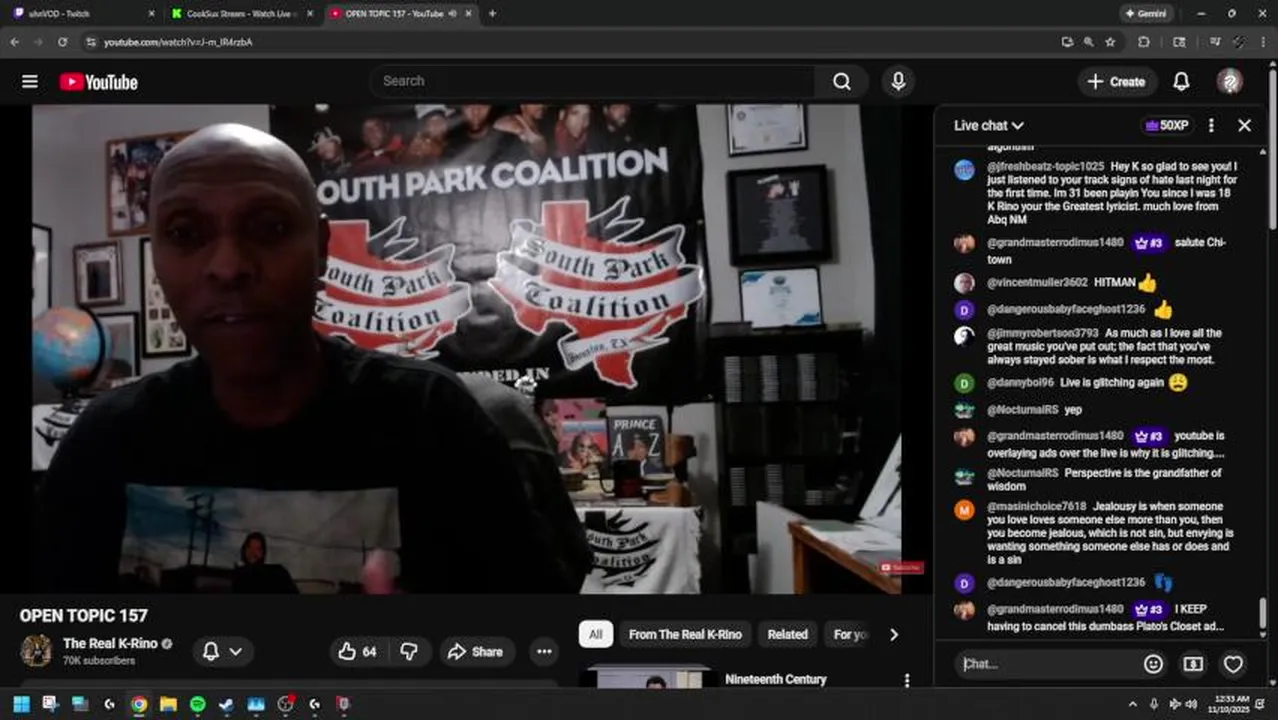Go to YouTube home via logo
The width and height of the screenshot is (1278, 720).
click(98, 82)
